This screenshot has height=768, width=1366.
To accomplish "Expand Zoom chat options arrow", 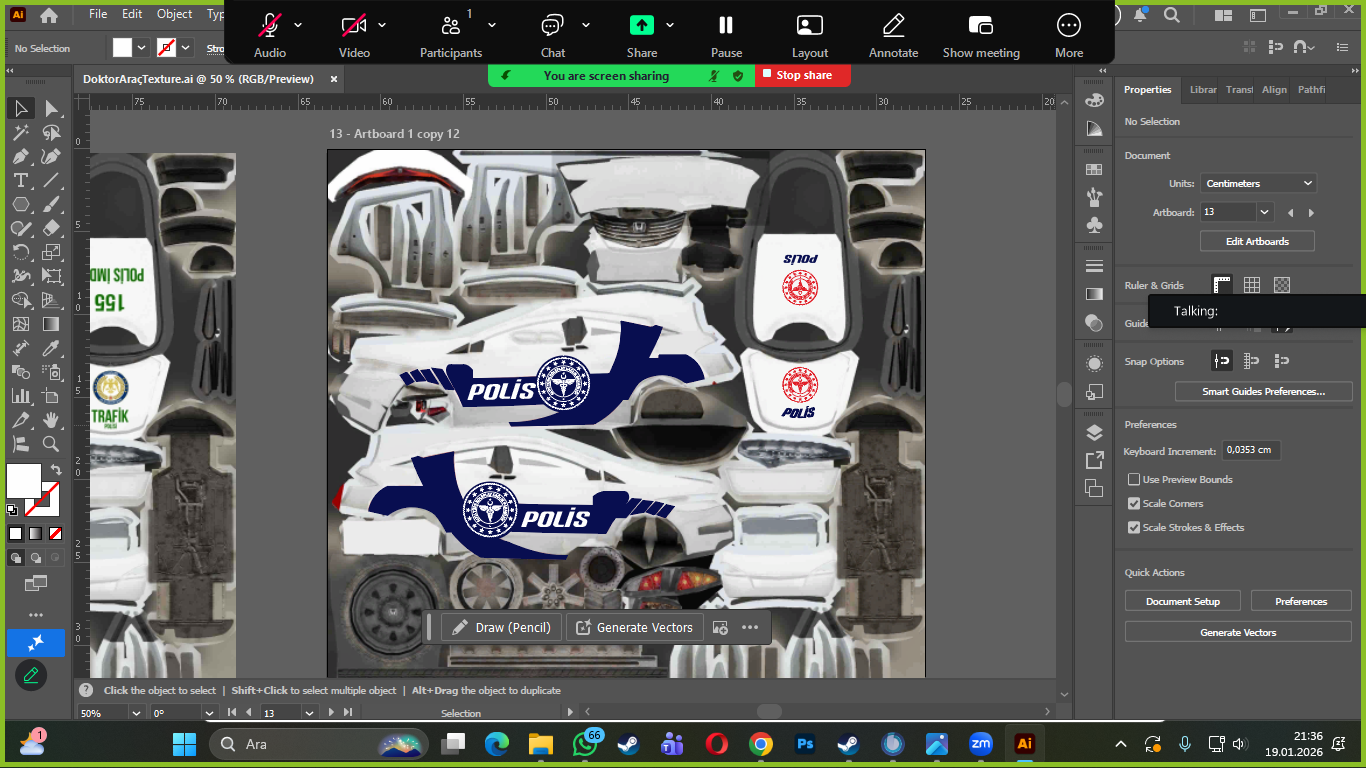I will point(586,25).
